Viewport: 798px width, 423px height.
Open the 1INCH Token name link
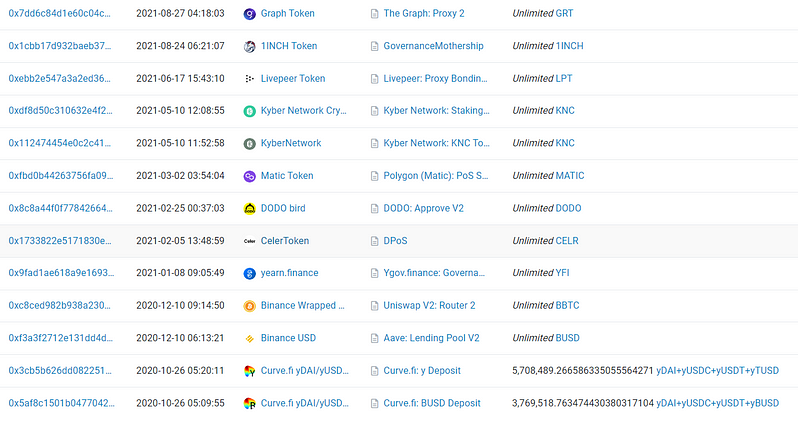click(x=289, y=46)
